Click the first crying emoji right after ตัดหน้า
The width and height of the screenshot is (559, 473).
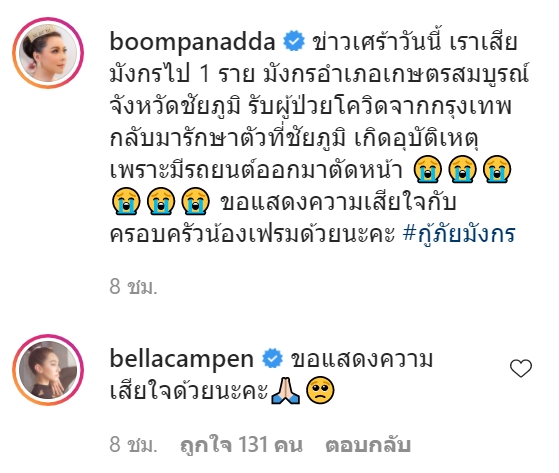point(427,169)
